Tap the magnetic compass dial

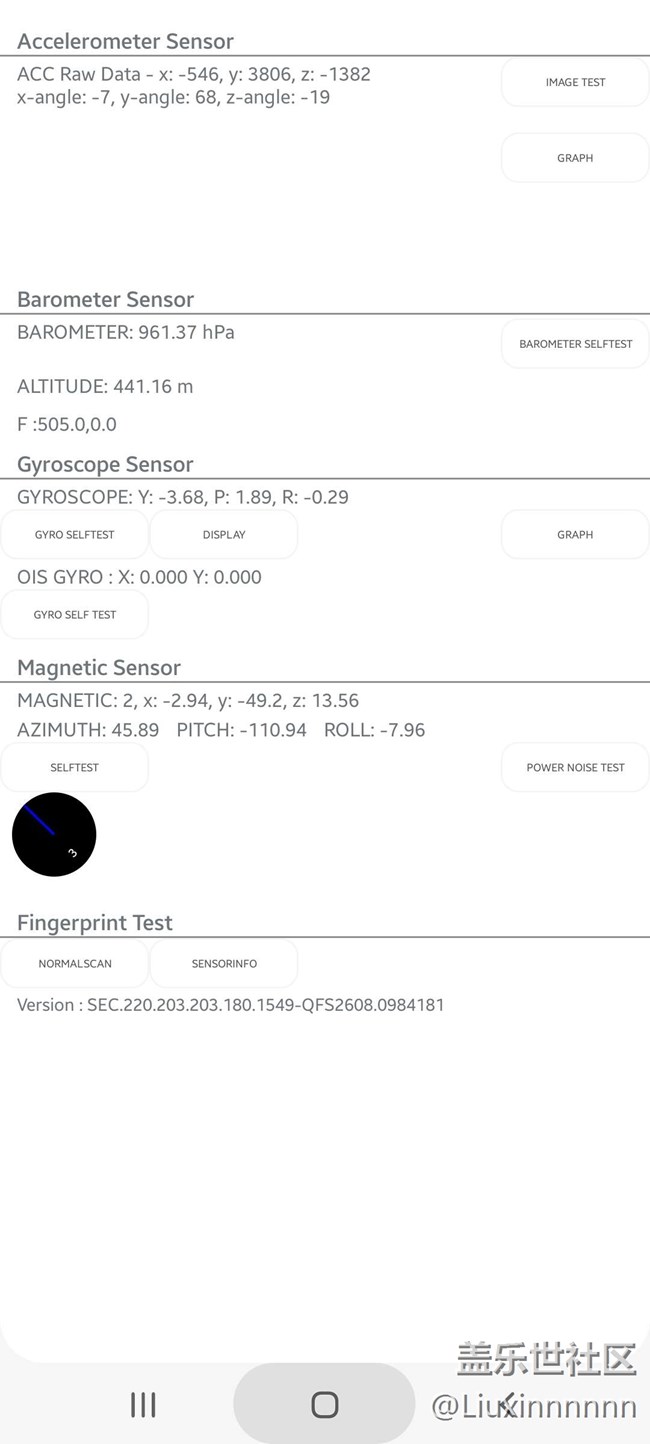[54, 835]
